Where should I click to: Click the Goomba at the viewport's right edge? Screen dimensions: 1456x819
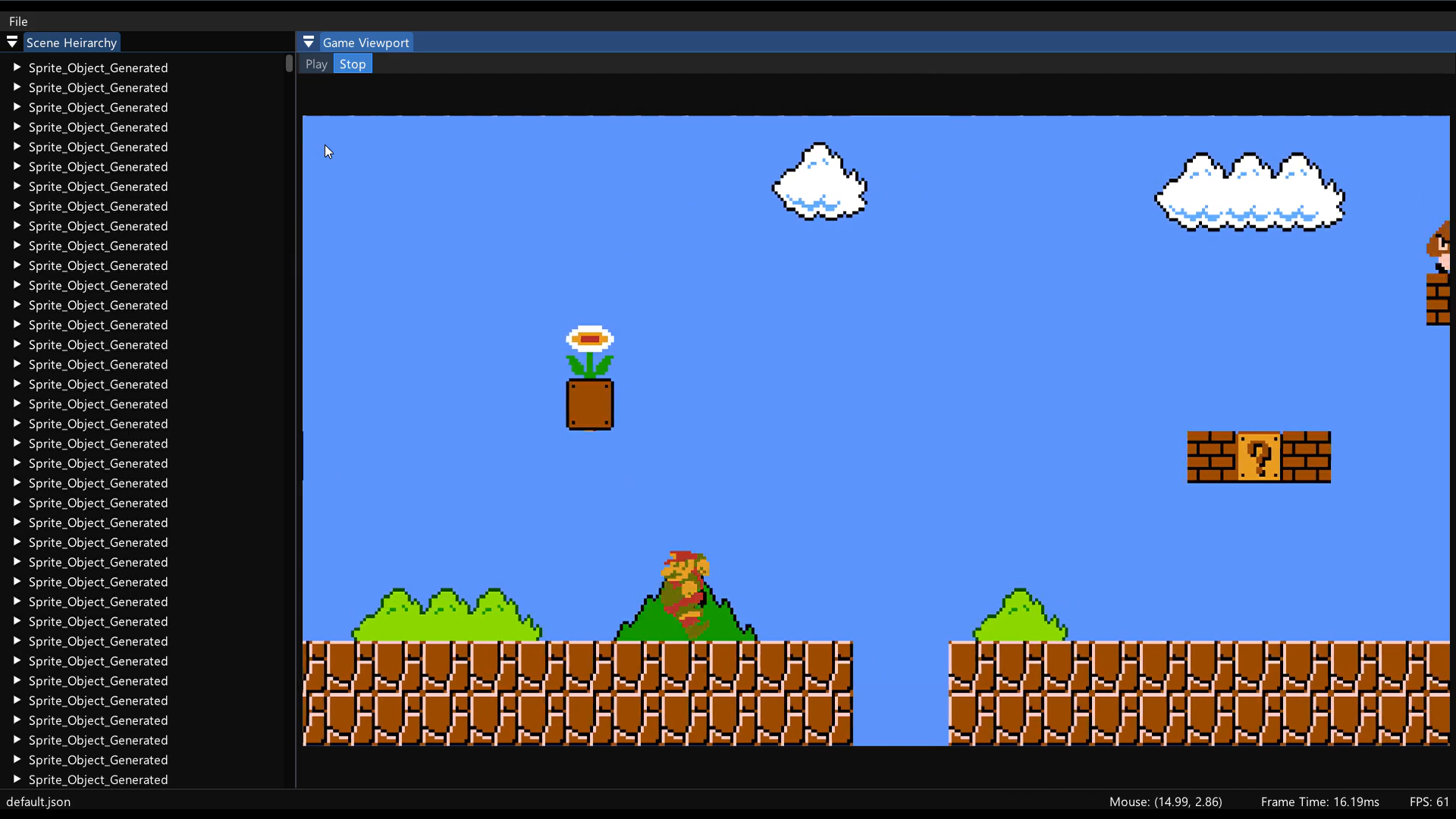(x=1440, y=247)
